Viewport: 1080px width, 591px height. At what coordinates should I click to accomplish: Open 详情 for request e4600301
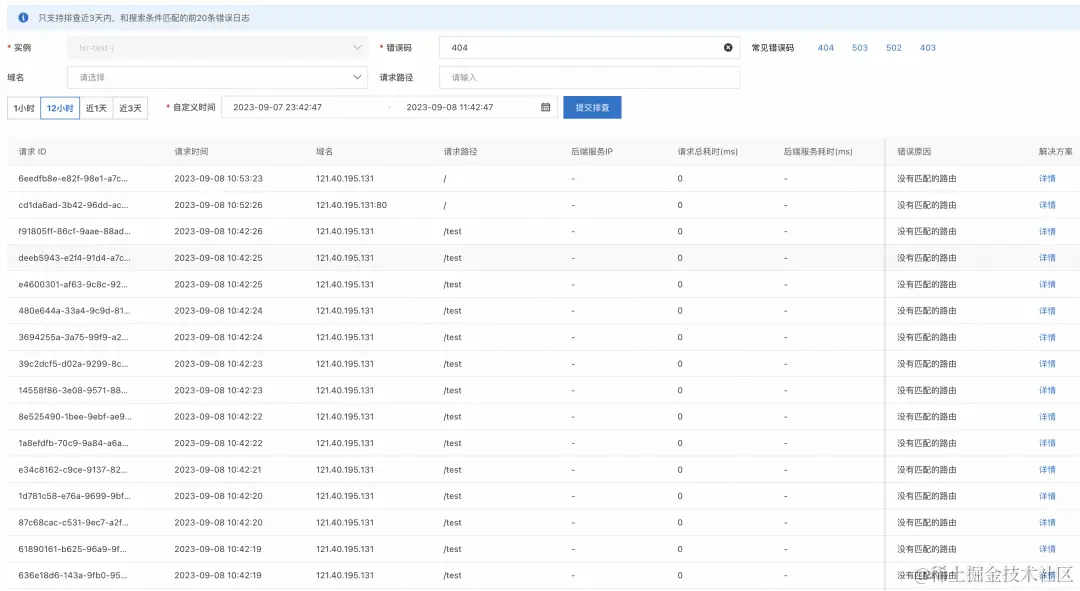coord(1047,284)
